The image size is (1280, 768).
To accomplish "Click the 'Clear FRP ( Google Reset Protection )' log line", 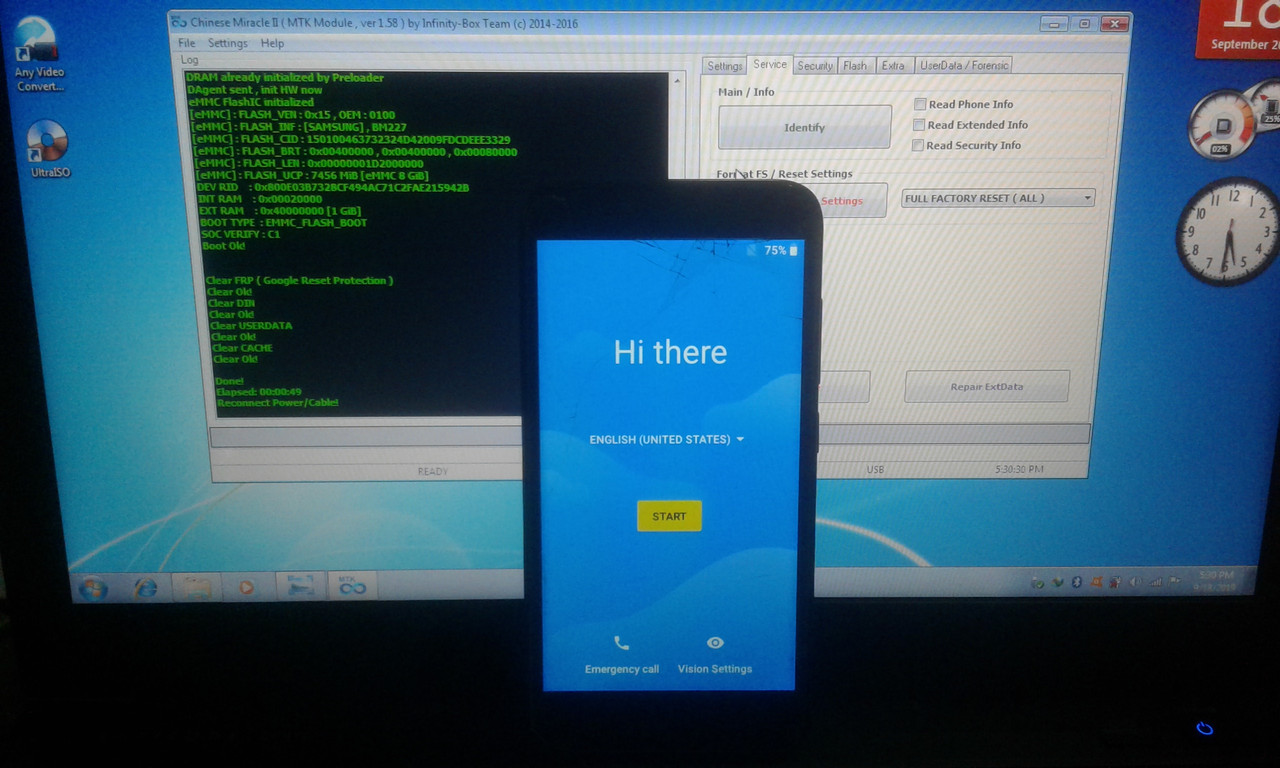I will (x=299, y=280).
